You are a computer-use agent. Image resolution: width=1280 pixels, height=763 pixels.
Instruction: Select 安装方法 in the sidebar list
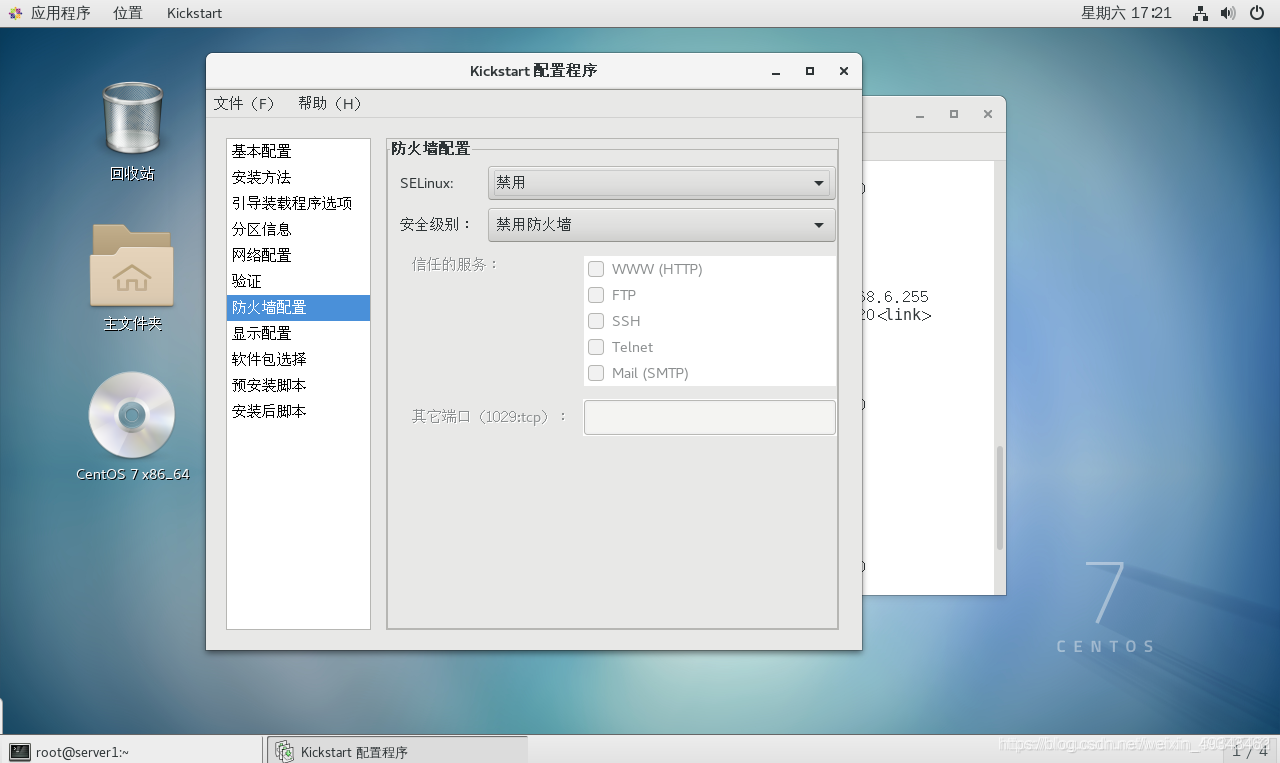[x=298, y=177]
